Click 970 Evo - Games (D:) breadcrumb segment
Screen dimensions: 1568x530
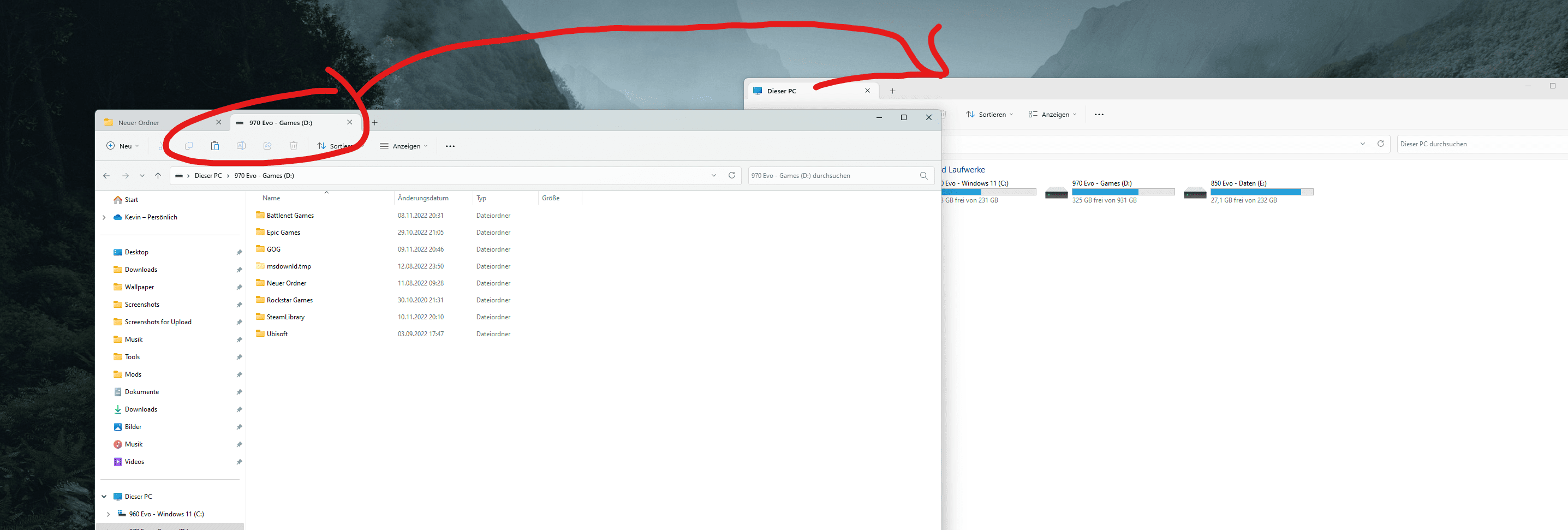click(x=264, y=176)
